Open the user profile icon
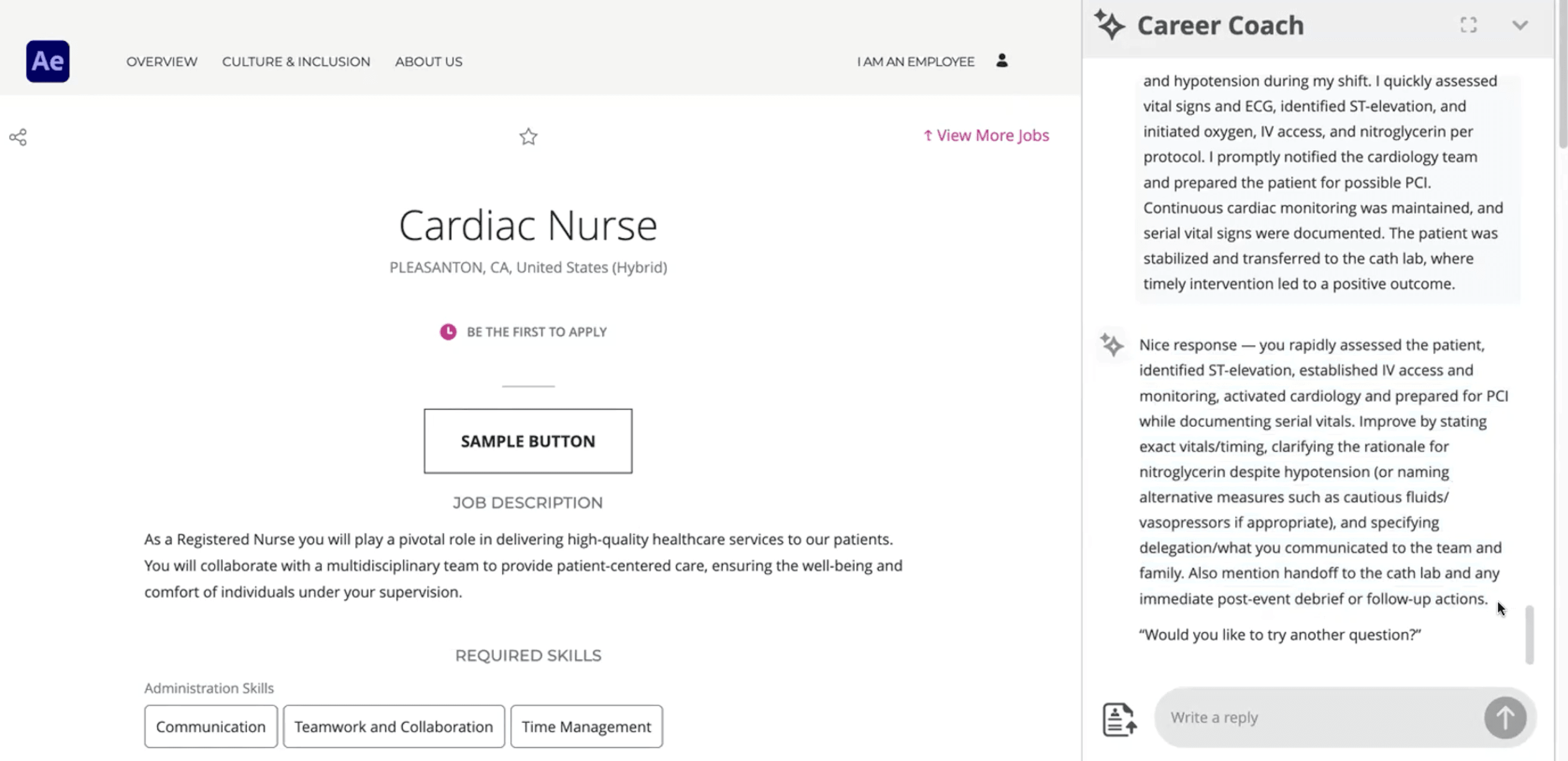The height and width of the screenshot is (761, 1568). point(1002,61)
